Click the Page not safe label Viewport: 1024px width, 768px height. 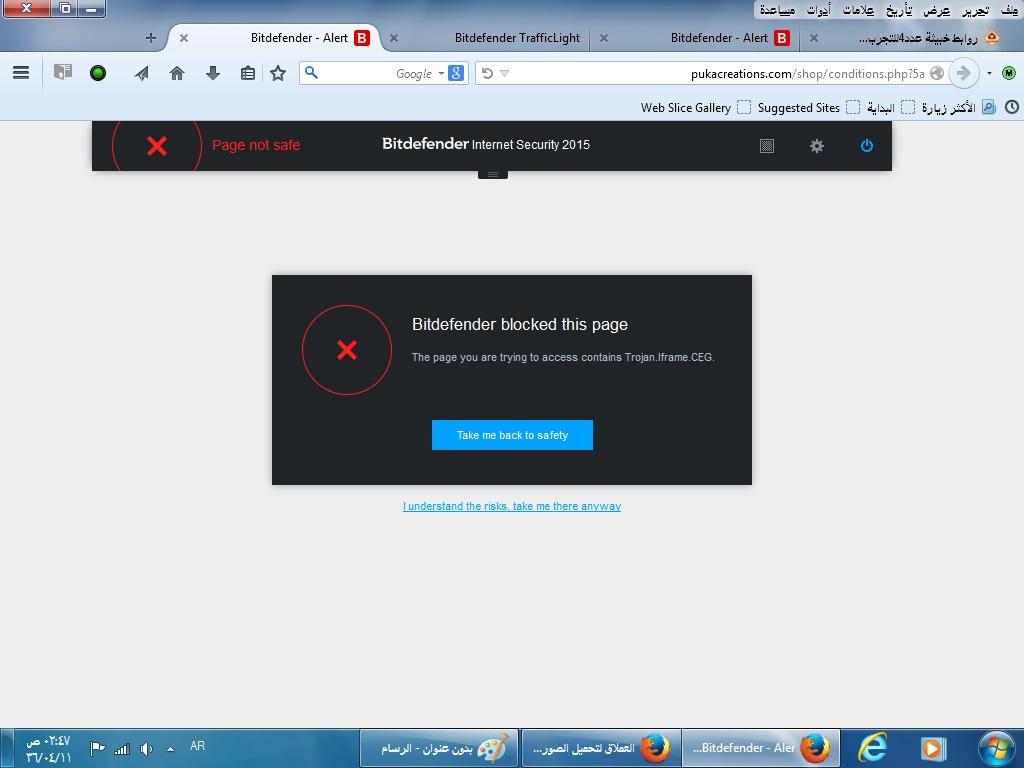(256, 145)
